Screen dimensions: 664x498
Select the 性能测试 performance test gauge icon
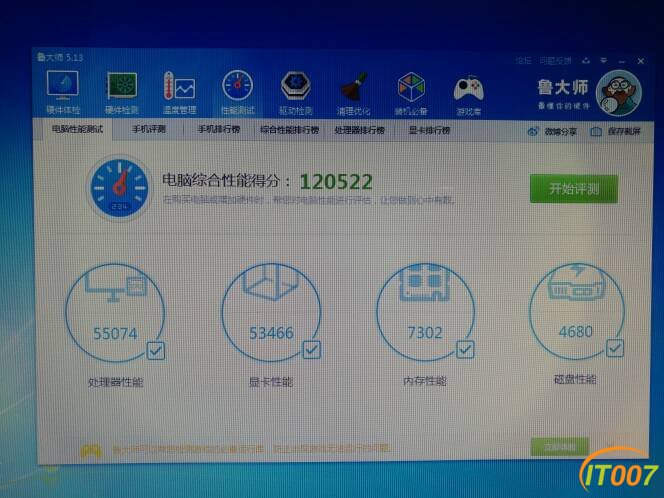pos(237,86)
